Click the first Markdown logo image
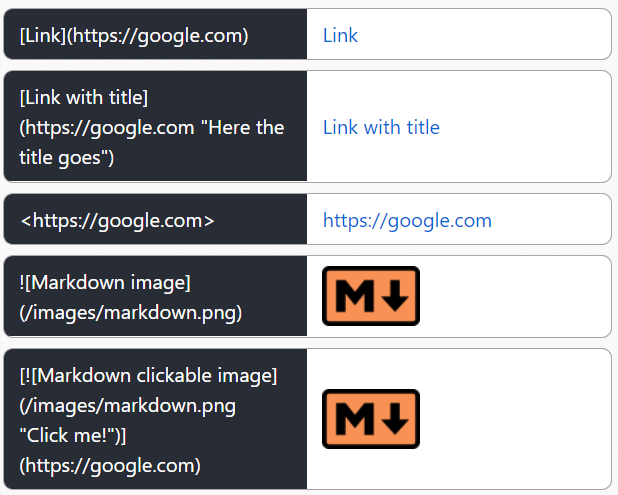Viewport: 618px width, 495px height. click(371, 296)
